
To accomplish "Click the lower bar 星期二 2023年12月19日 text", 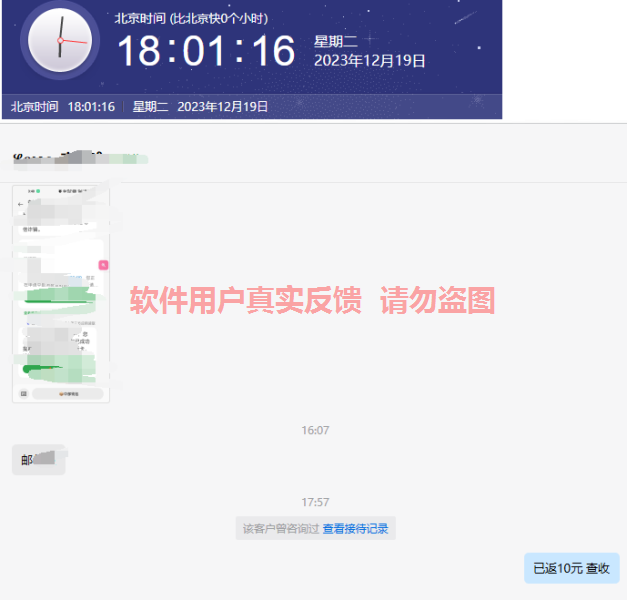I will (x=200, y=107).
